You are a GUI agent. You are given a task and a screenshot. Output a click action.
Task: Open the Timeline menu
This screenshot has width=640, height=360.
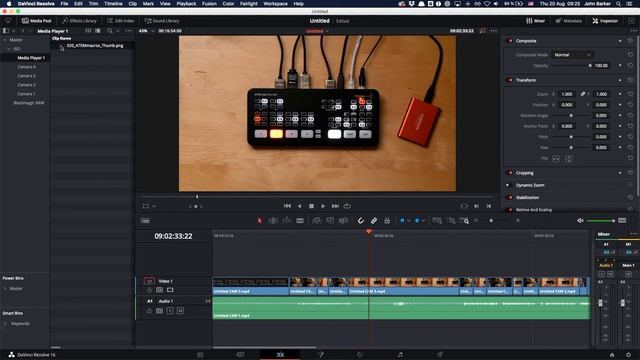pos(113,4)
